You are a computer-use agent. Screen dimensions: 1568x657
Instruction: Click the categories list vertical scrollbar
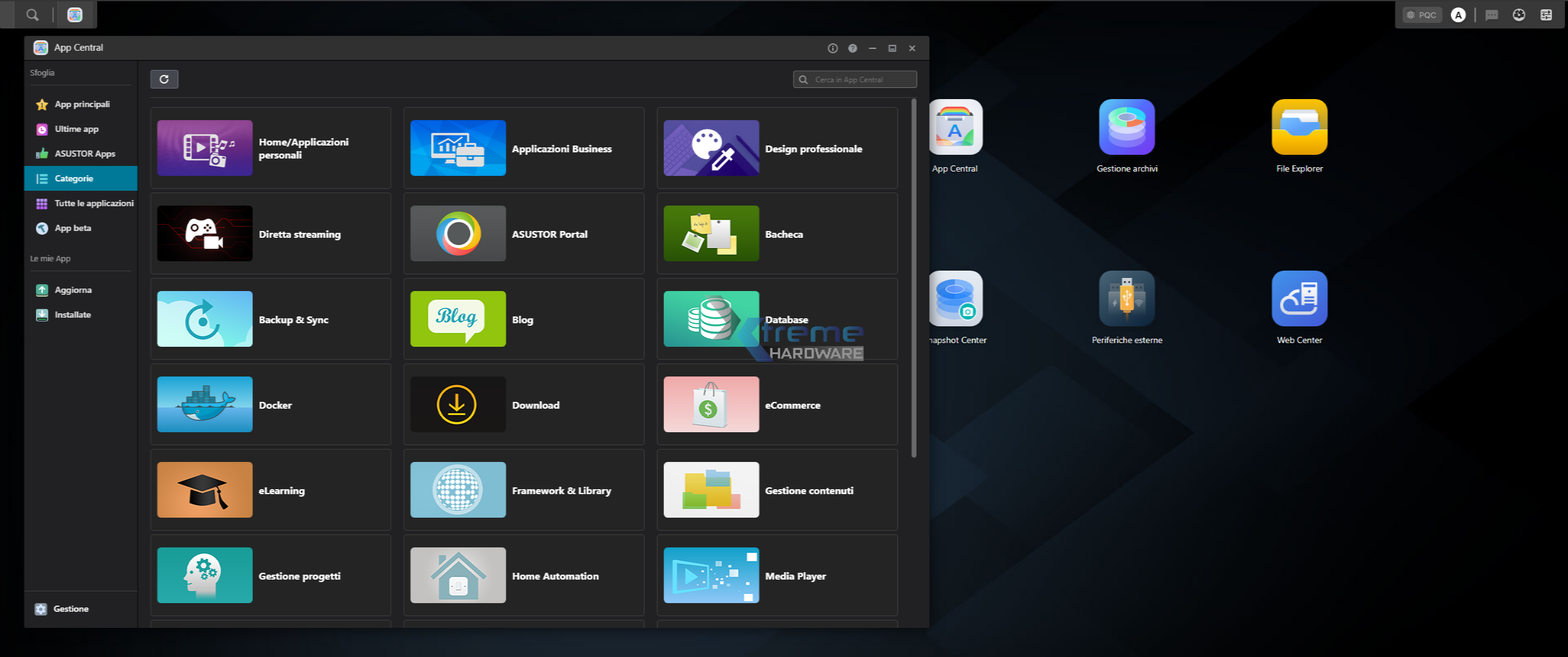tap(913, 278)
